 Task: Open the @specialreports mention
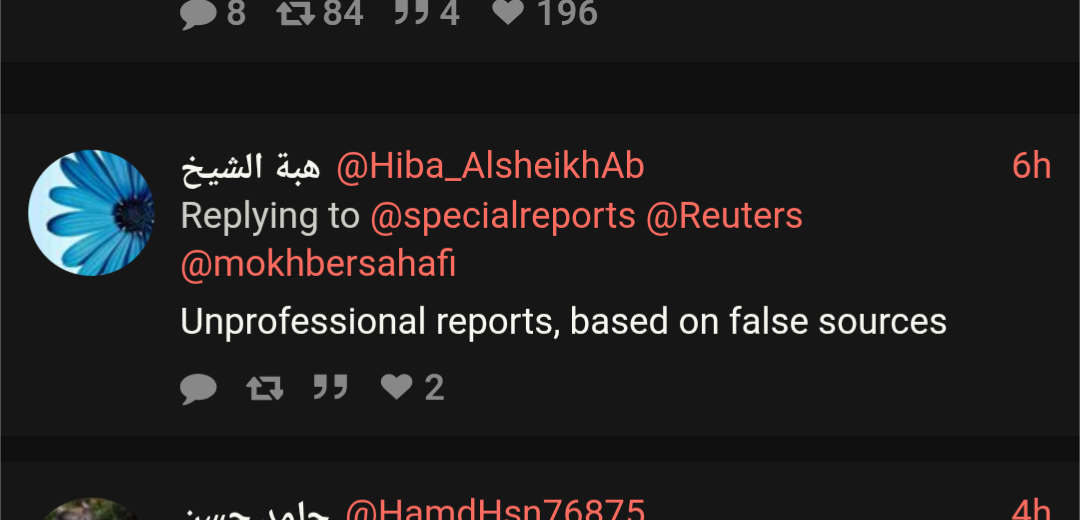click(x=503, y=216)
